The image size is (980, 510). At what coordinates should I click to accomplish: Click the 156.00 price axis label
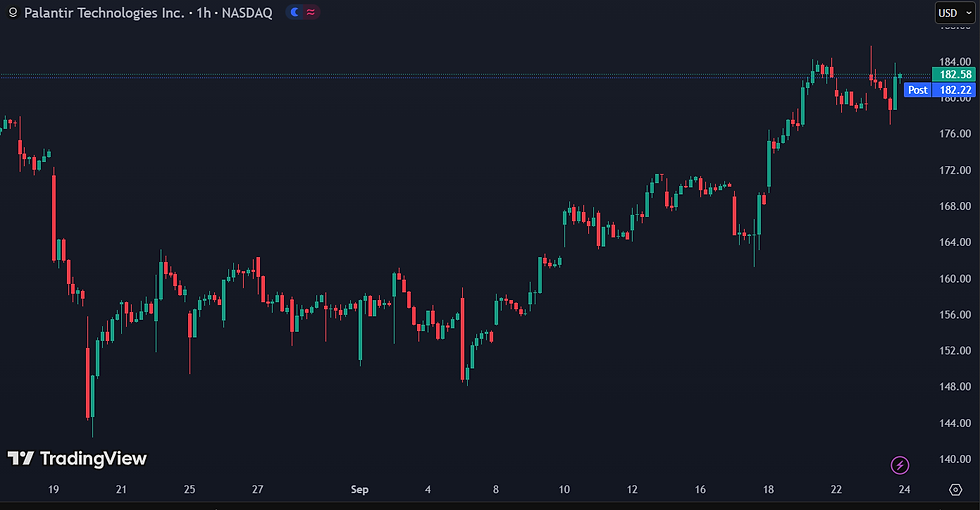point(955,314)
